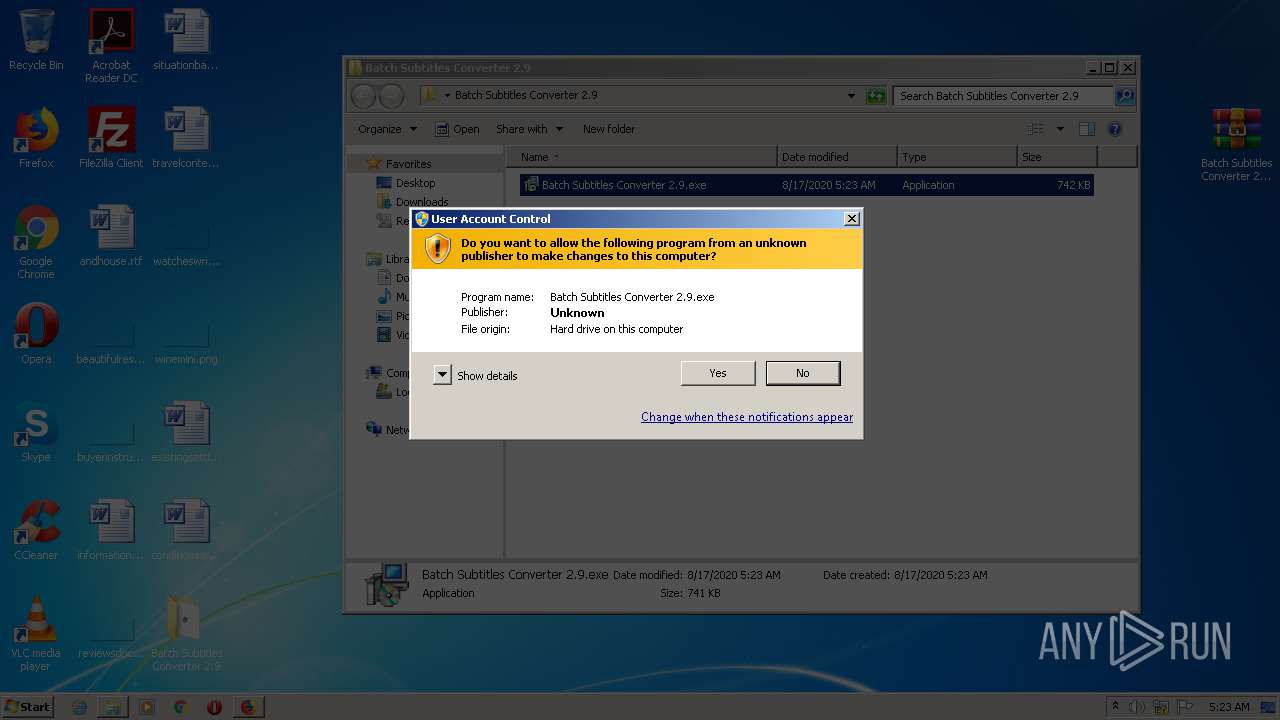Open the WinRAR Batch Subtitles Converter archive icon
1280x720 pixels.
(1236, 144)
